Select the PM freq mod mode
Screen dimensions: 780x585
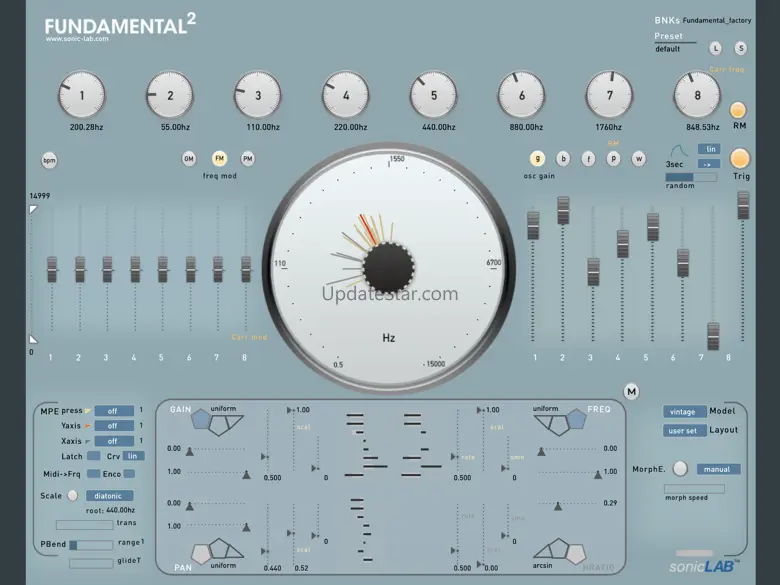(x=248, y=159)
